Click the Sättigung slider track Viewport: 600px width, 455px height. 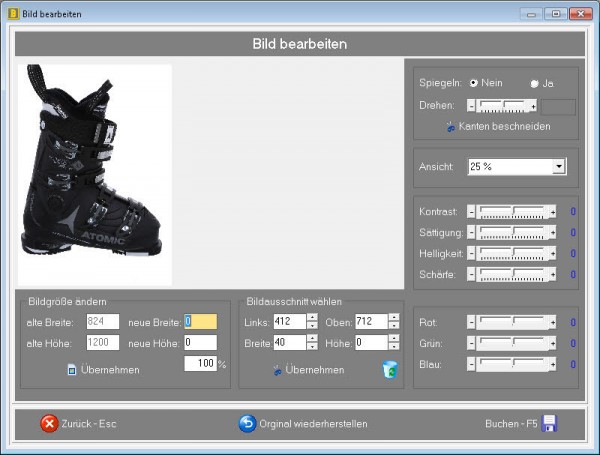(x=512, y=232)
